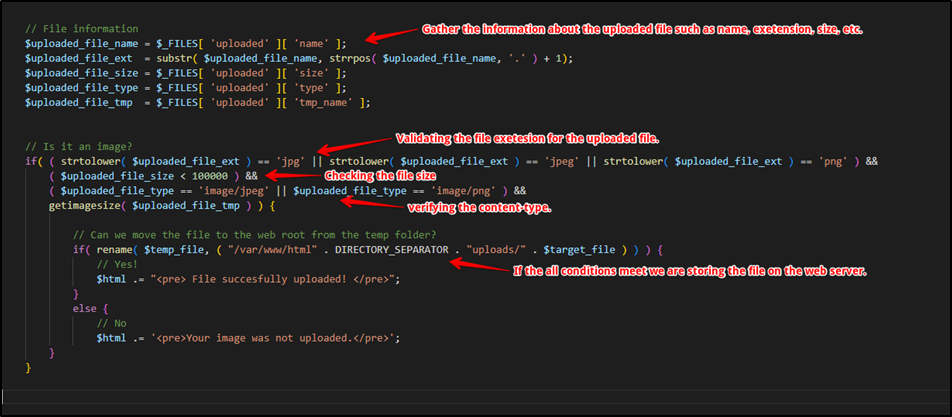Click the rename function name

point(114,249)
